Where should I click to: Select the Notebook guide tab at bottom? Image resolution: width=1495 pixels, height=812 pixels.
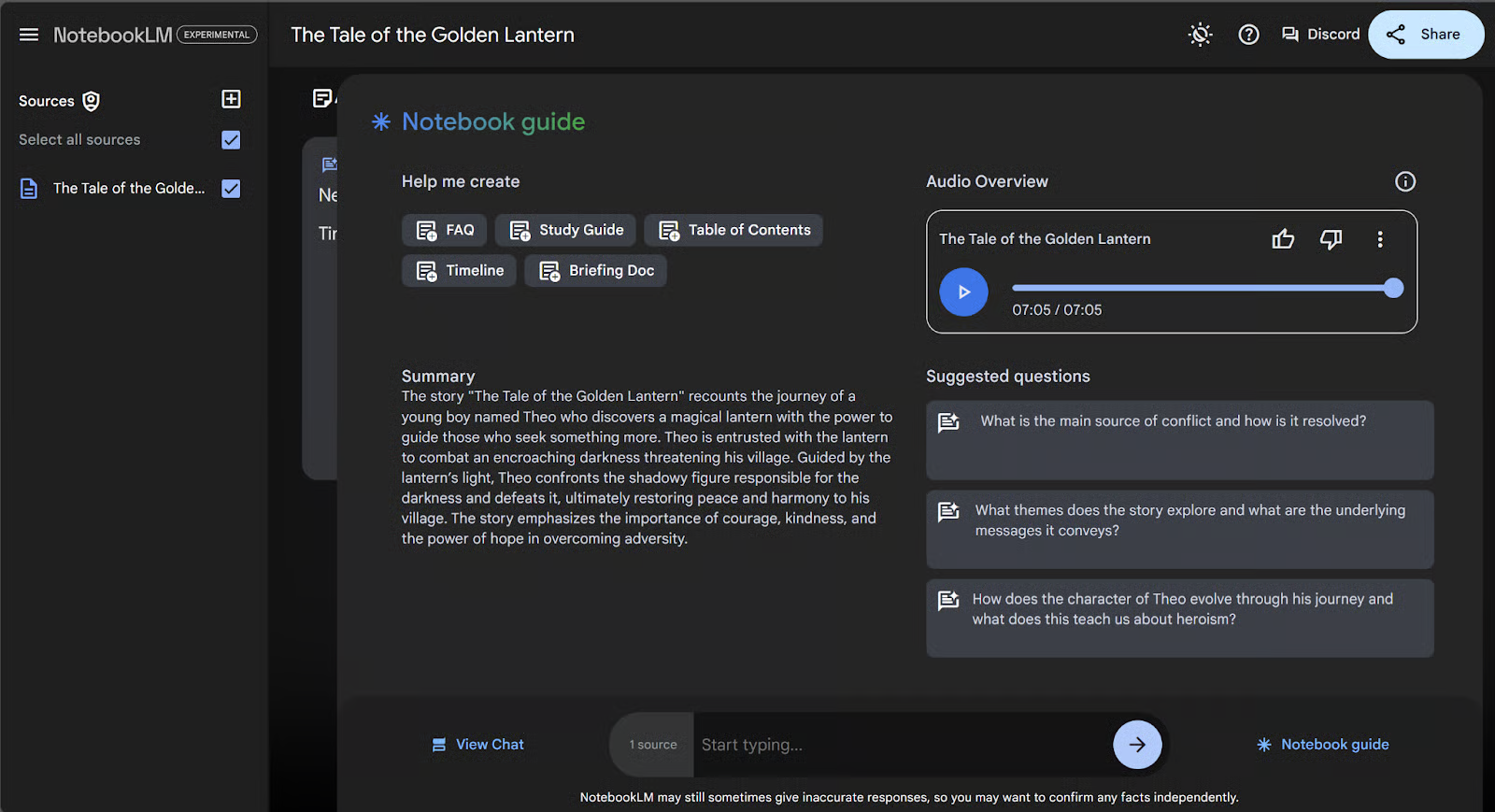coord(1322,745)
